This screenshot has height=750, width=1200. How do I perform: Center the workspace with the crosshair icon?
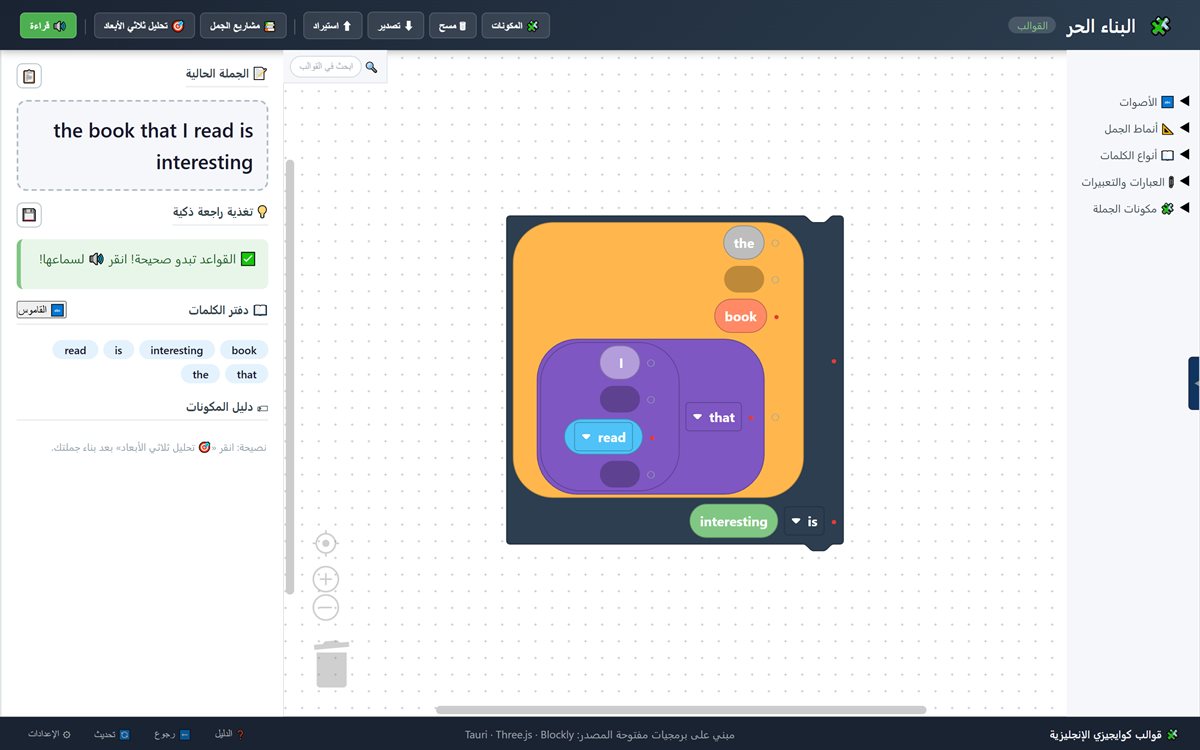pos(326,543)
